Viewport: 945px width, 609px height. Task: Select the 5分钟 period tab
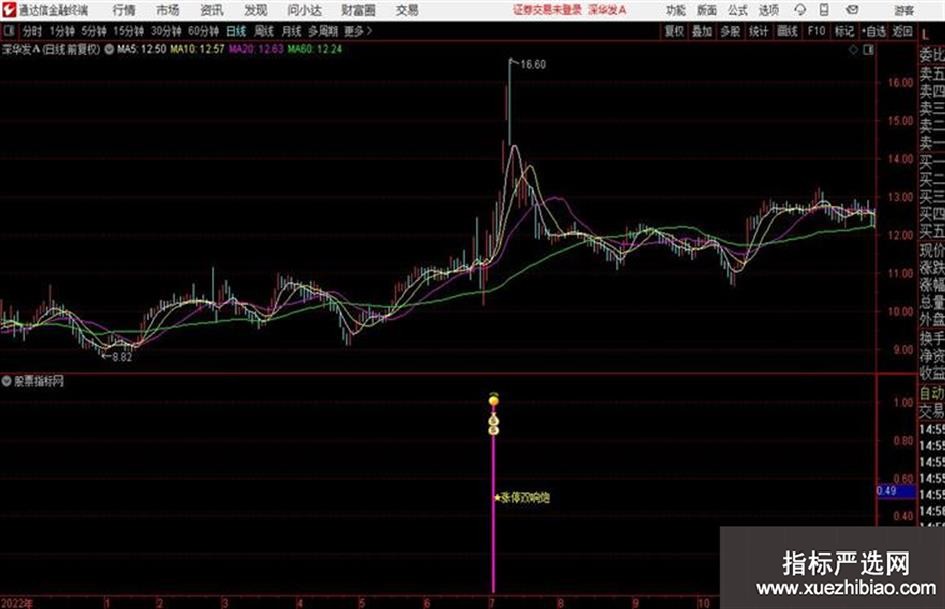93,31
